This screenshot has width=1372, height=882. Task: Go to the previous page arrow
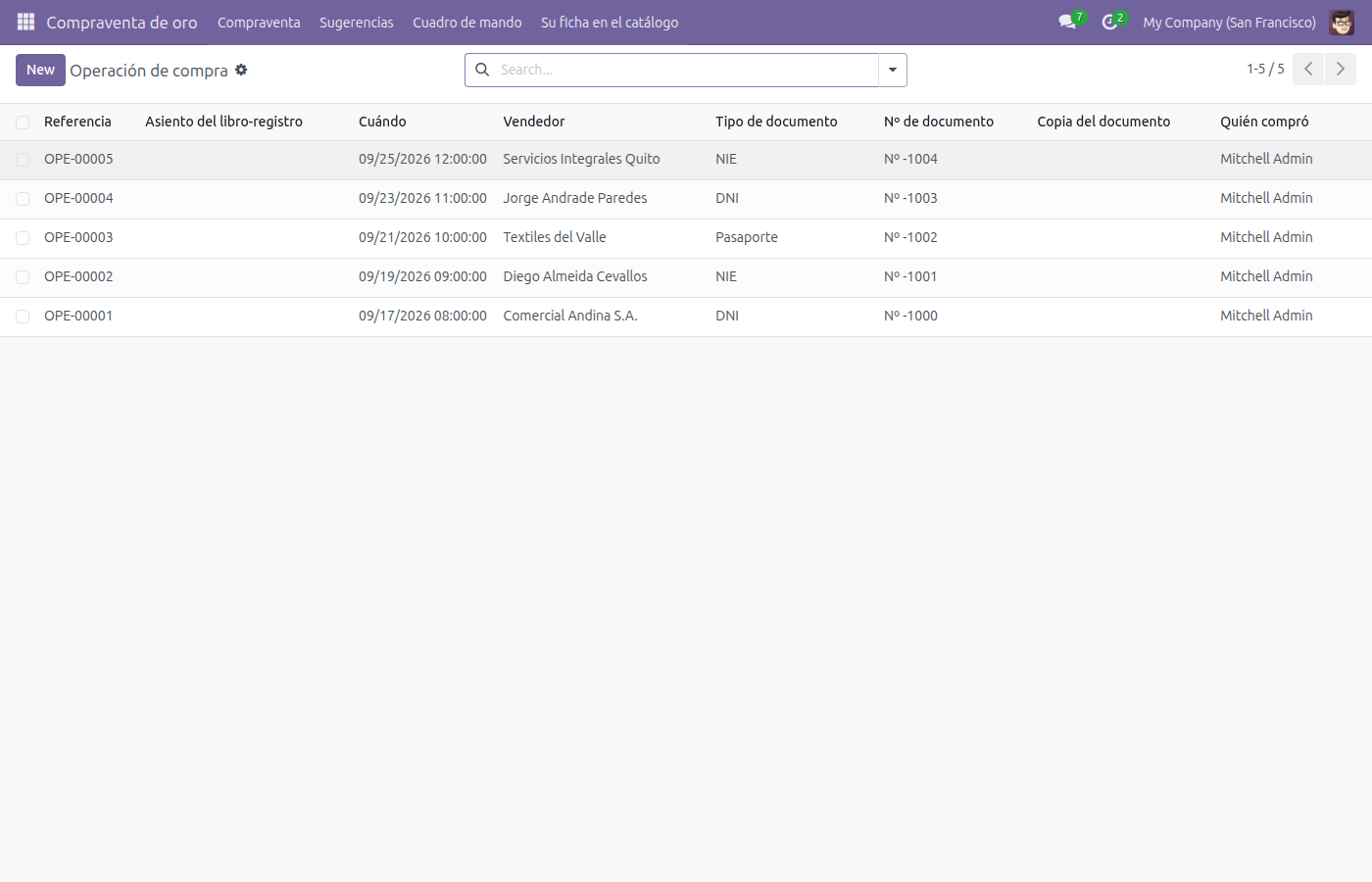click(x=1308, y=70)
